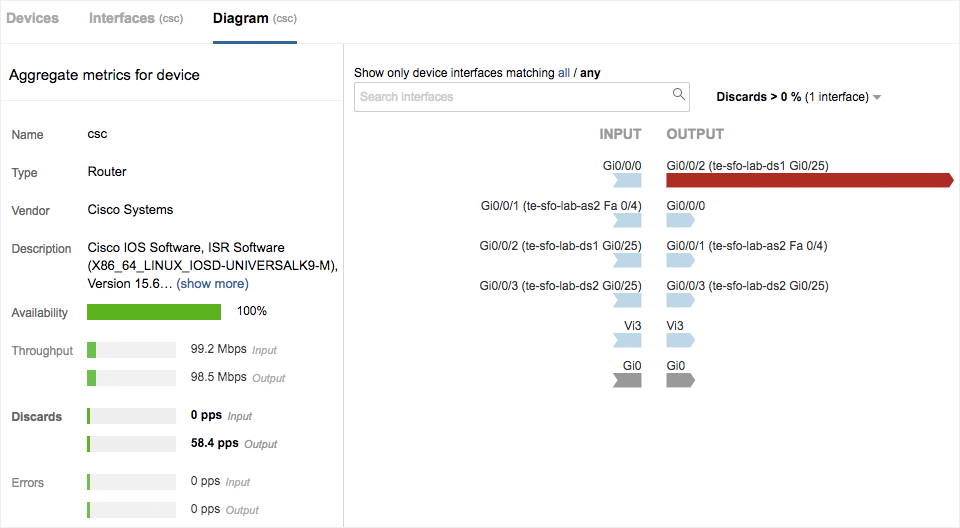Click the green Availability bar

pyautogui.click(x=154, y=312)
